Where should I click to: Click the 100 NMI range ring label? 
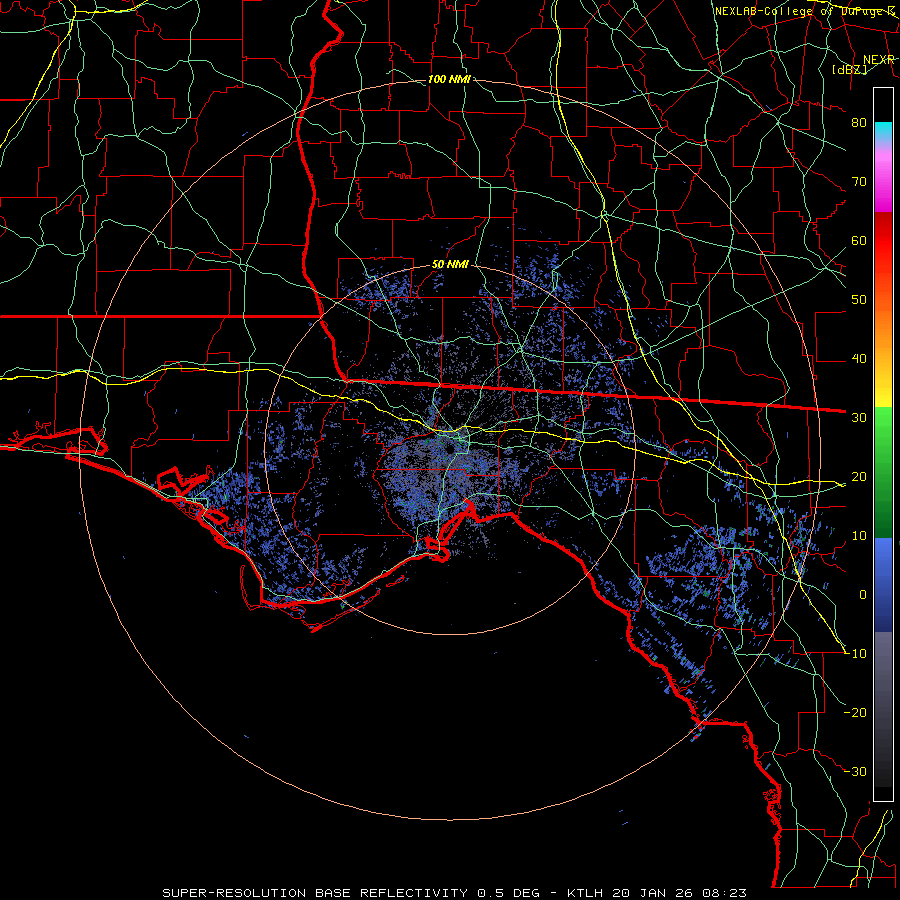[x=449, y=79]
